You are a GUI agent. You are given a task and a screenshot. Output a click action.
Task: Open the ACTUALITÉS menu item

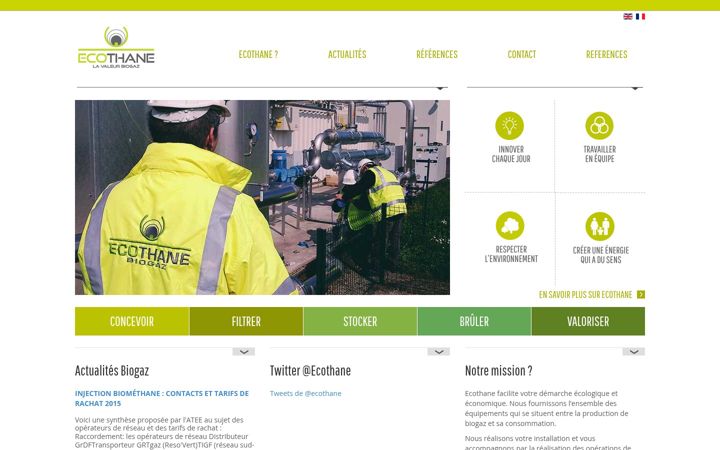347,54
